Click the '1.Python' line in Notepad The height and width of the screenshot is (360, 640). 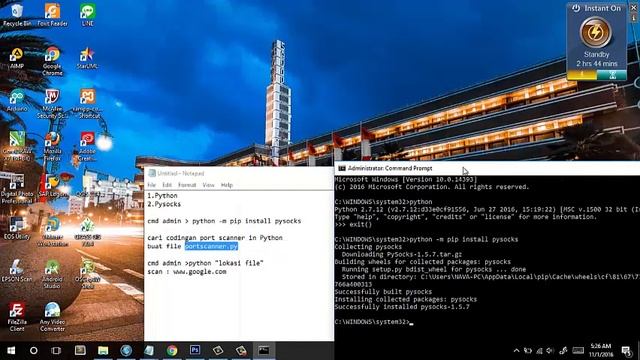point(162,196)
